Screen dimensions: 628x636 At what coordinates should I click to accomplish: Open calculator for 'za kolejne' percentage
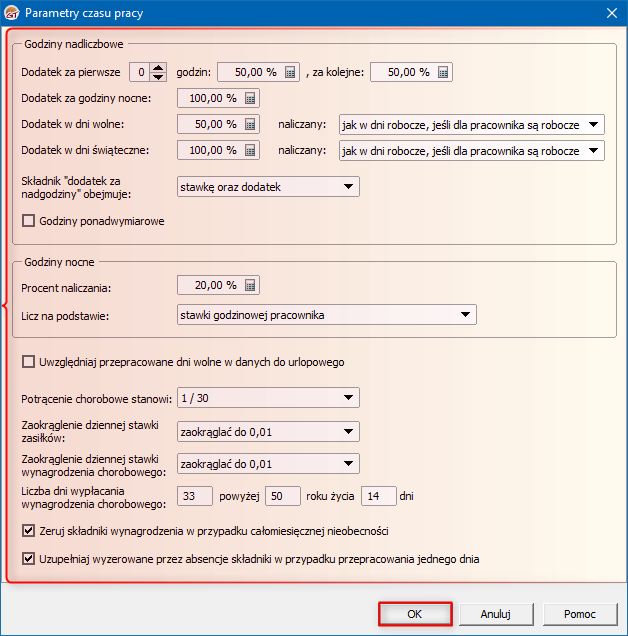point(443,72)
